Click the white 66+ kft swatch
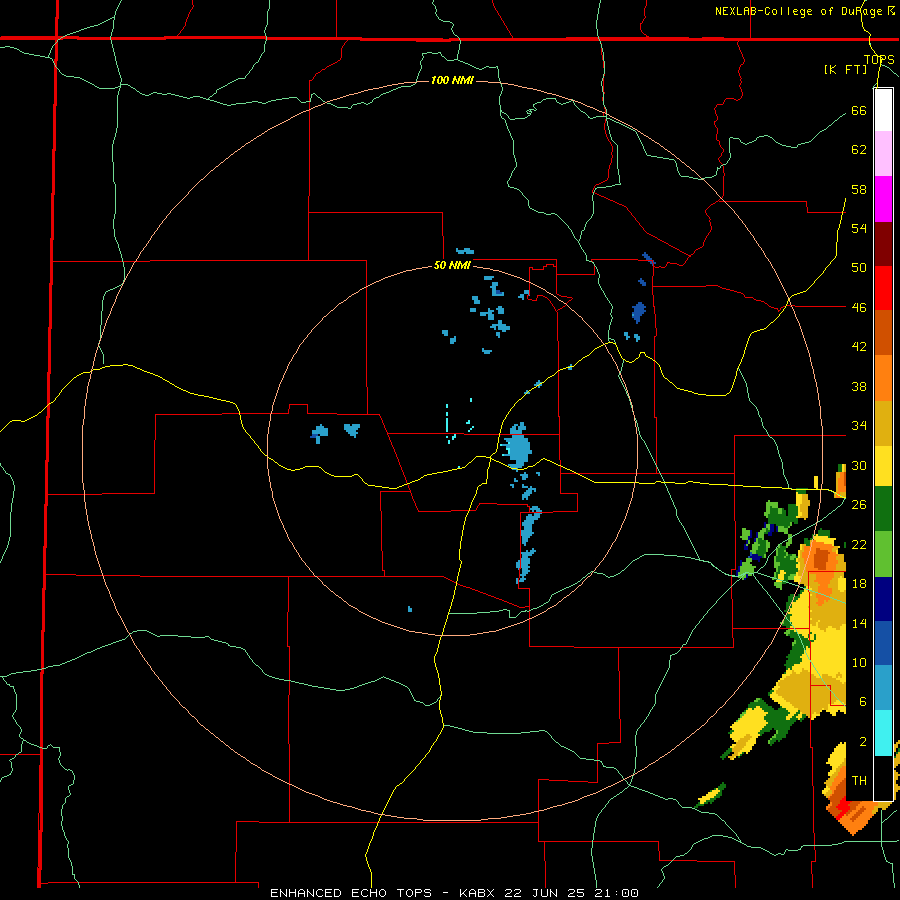The image size is (900, 900). pos(883,110)
